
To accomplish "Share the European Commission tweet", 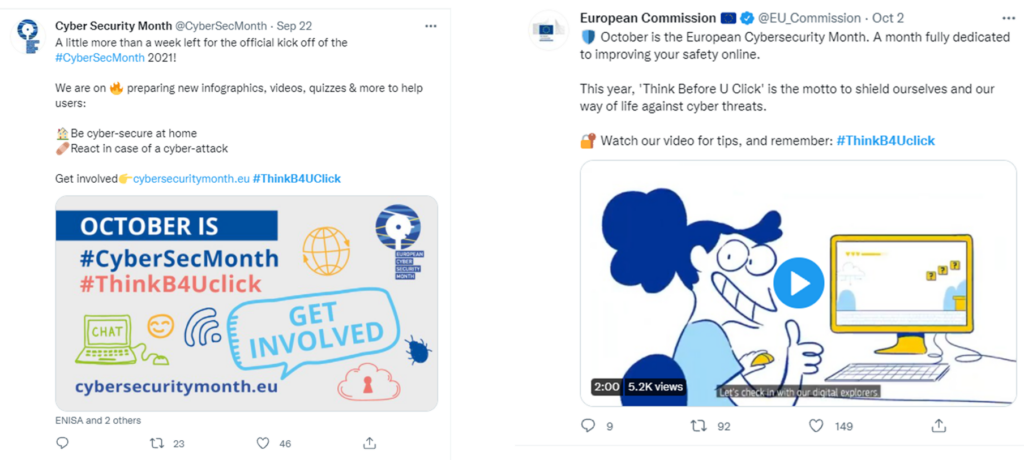I will 938,425.
